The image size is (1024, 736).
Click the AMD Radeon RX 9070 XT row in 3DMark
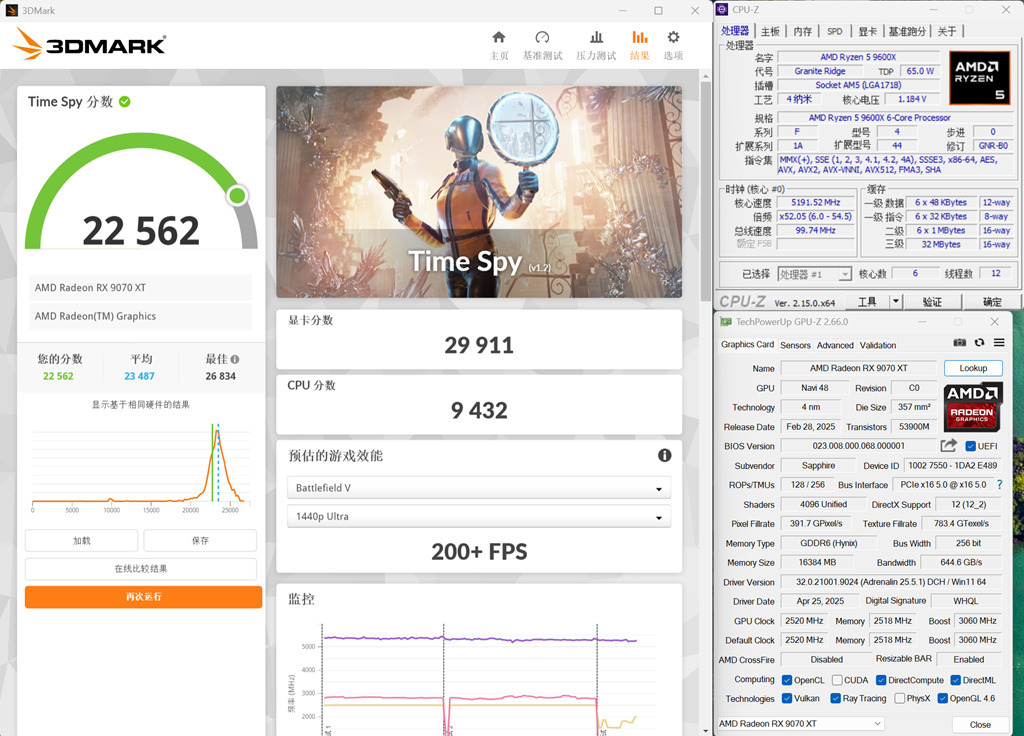(140, 287)
